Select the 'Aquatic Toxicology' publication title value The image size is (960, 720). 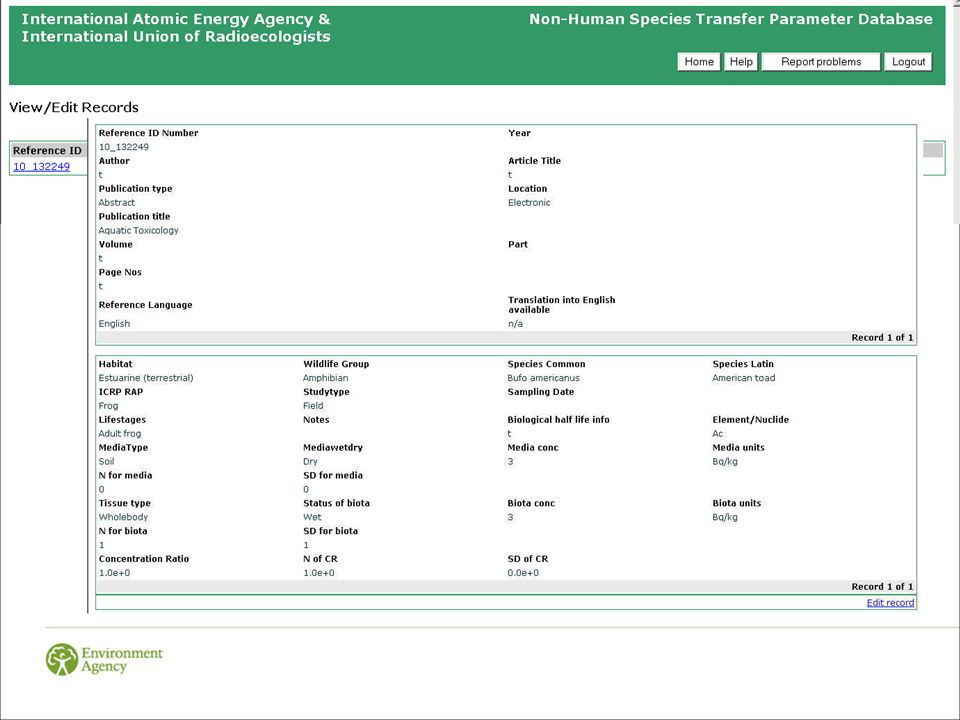pos(138,231)
